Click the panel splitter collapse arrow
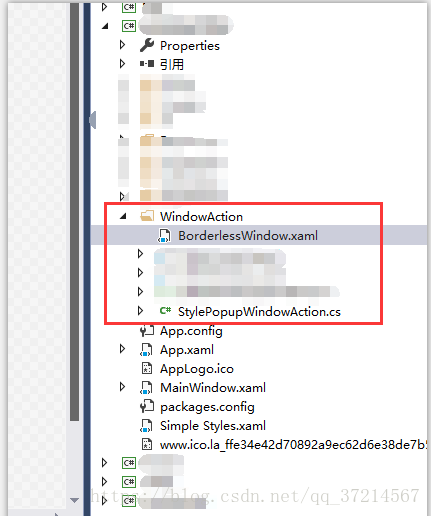This screenshot has width=431, height=516. coord(93,119)
